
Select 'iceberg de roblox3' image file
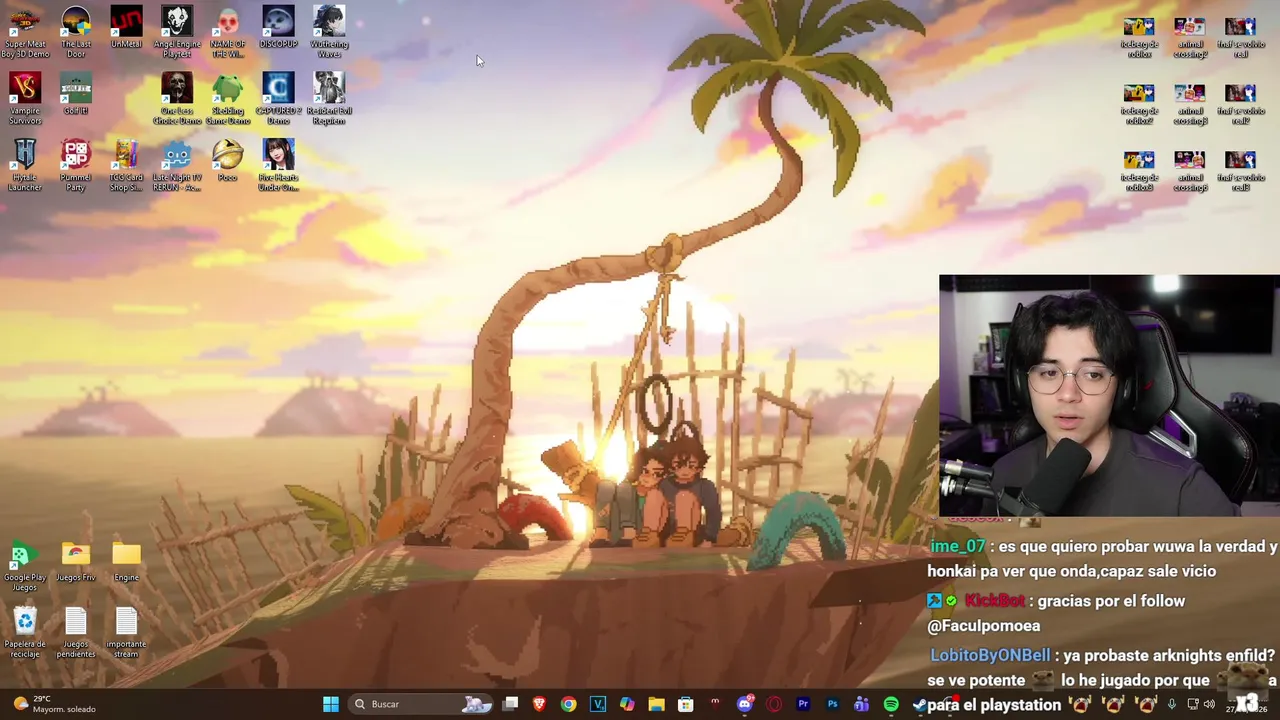click(1139, 172)
